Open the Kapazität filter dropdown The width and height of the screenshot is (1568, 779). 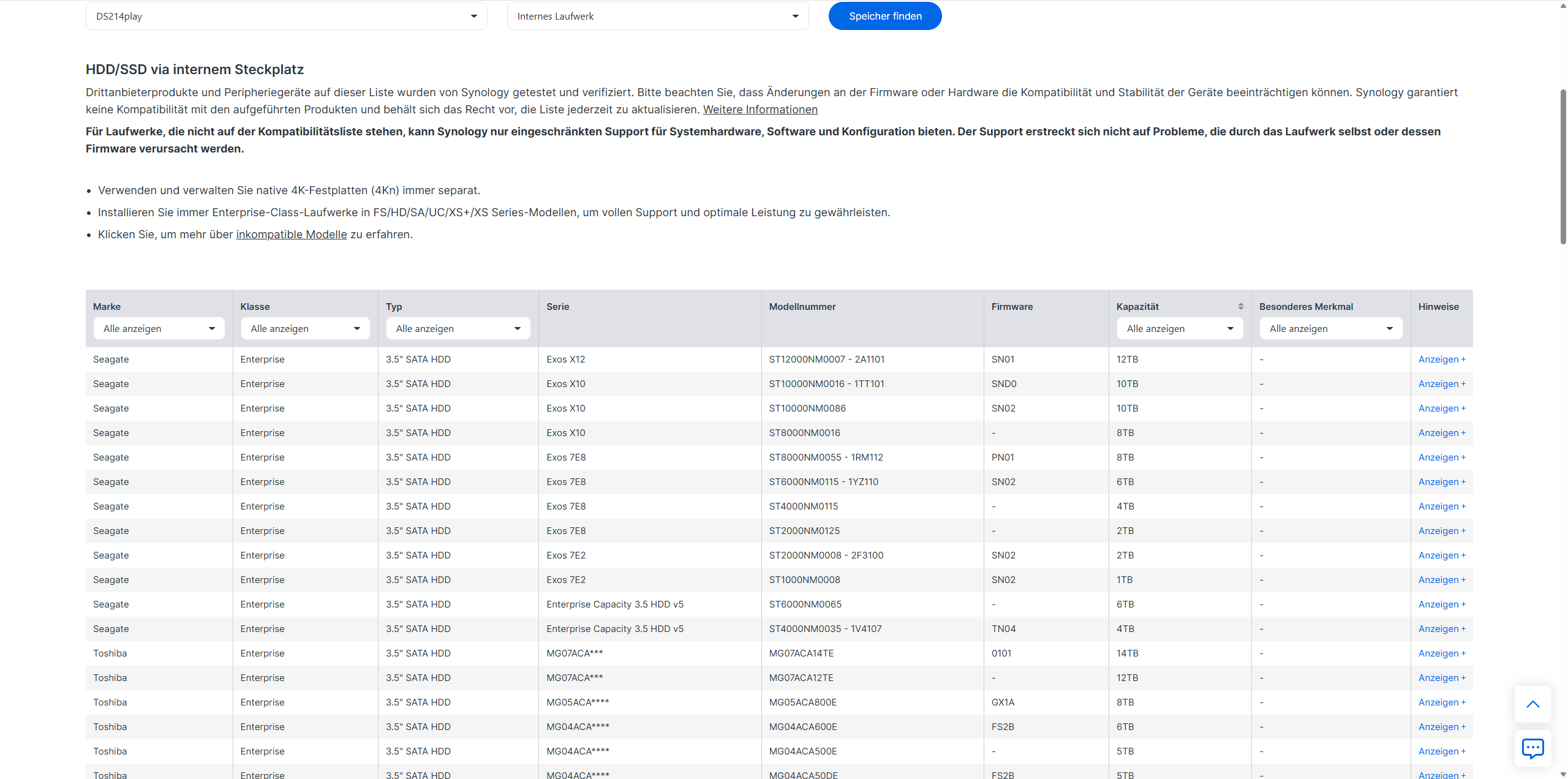1179,329
